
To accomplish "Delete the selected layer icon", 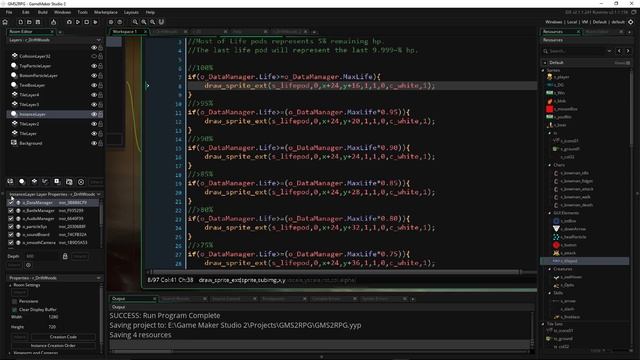I will point(81,182).
